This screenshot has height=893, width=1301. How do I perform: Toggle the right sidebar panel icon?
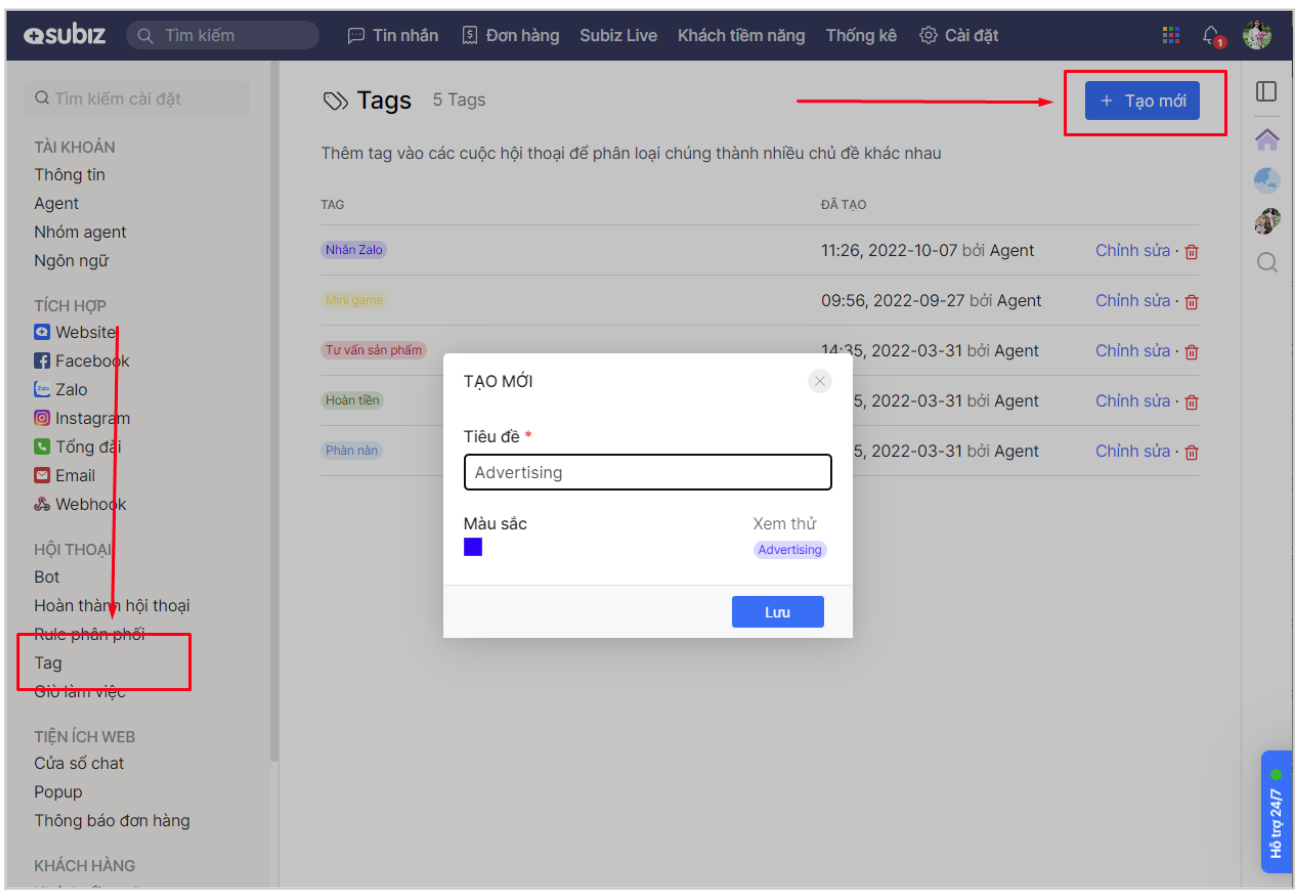(x=1266, y=92)
